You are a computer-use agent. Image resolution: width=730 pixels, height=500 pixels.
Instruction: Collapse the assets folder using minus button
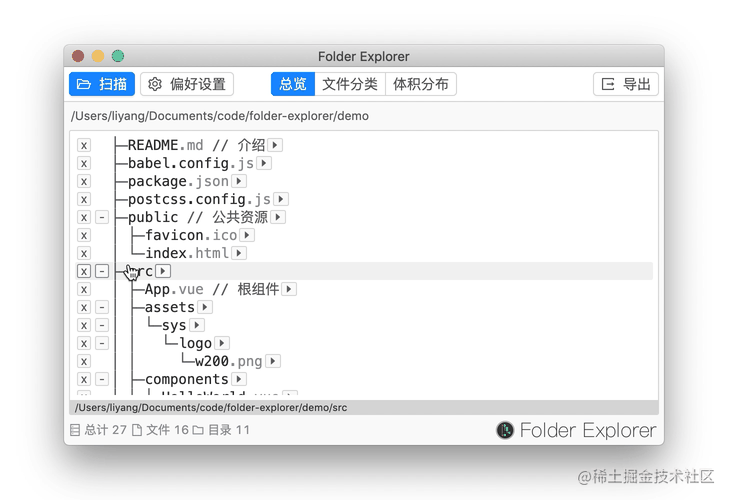coord(102,307)
